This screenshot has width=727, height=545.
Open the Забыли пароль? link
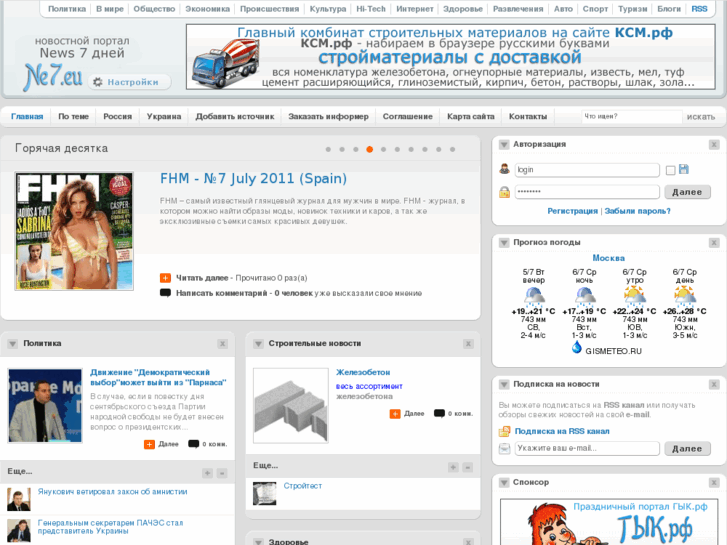(x=638, y=211)
